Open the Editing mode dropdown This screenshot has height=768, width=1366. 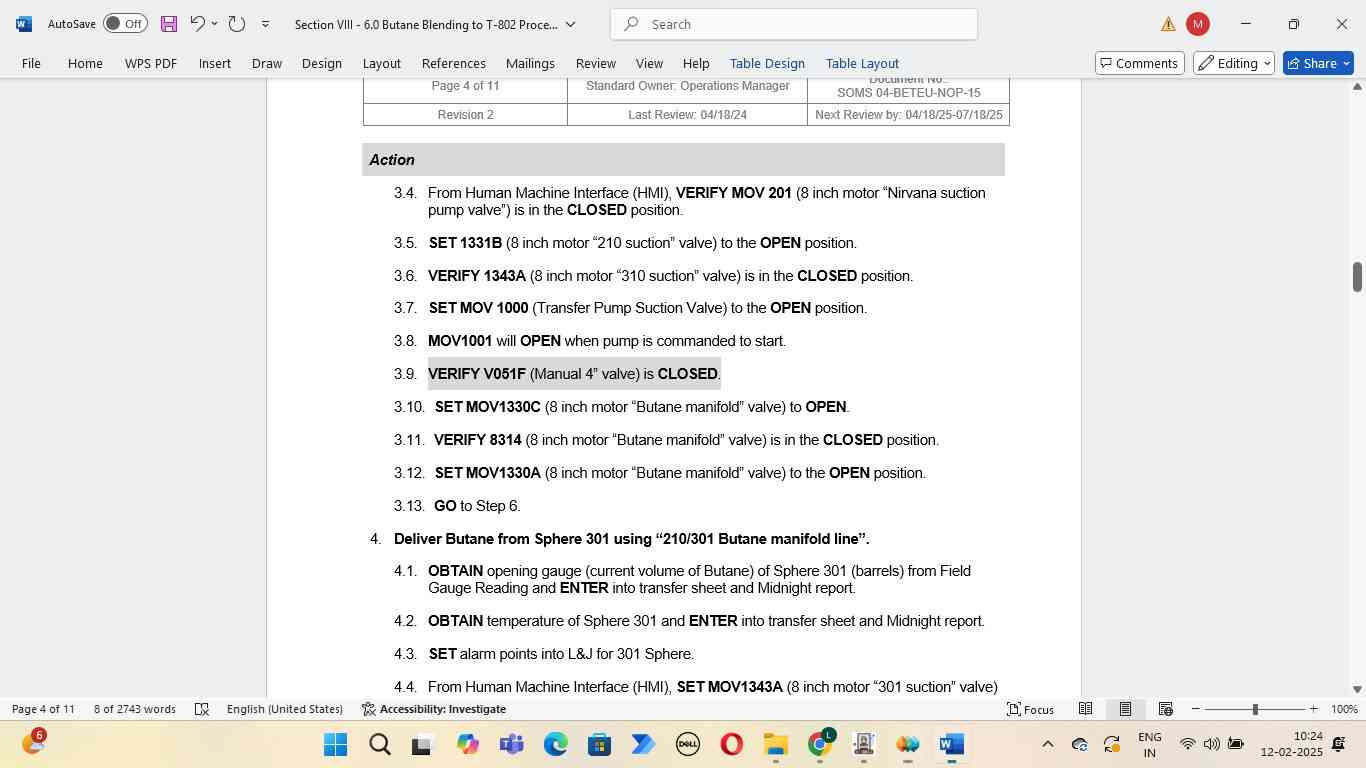pos(1234,63)
